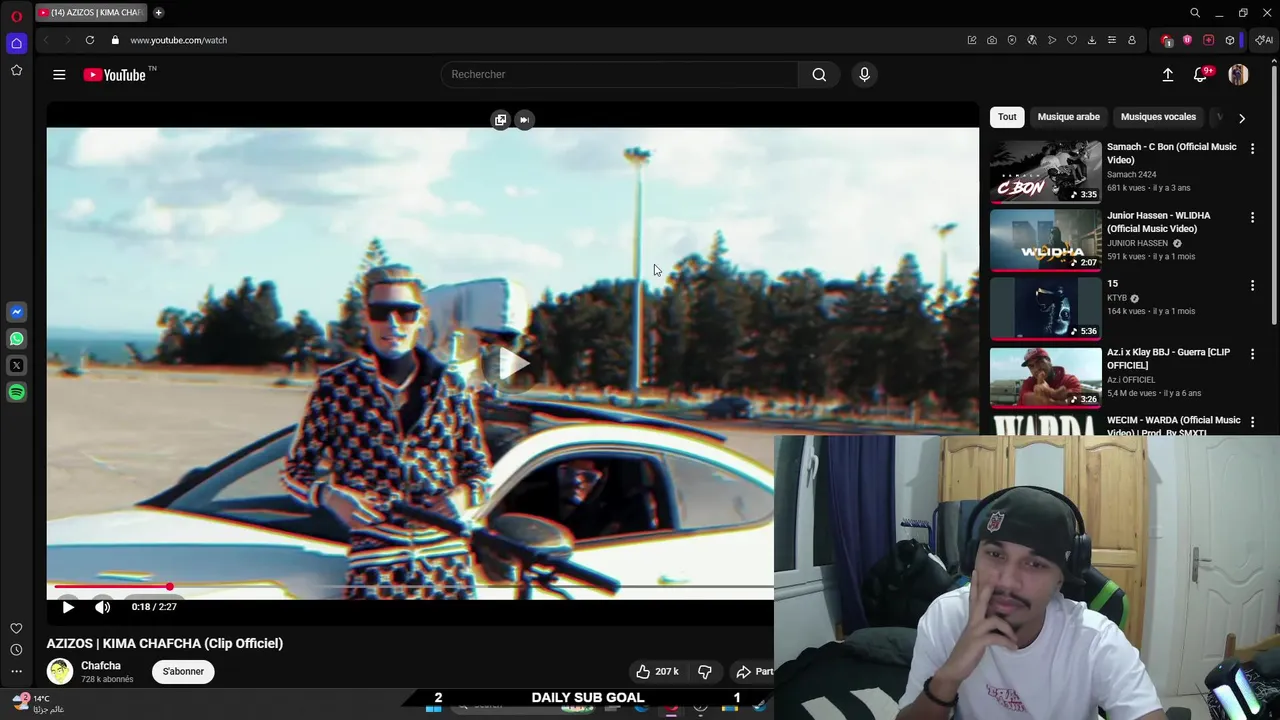Open YouTube create upload icon
The image size is (1280, 720).
point(1167,74)
